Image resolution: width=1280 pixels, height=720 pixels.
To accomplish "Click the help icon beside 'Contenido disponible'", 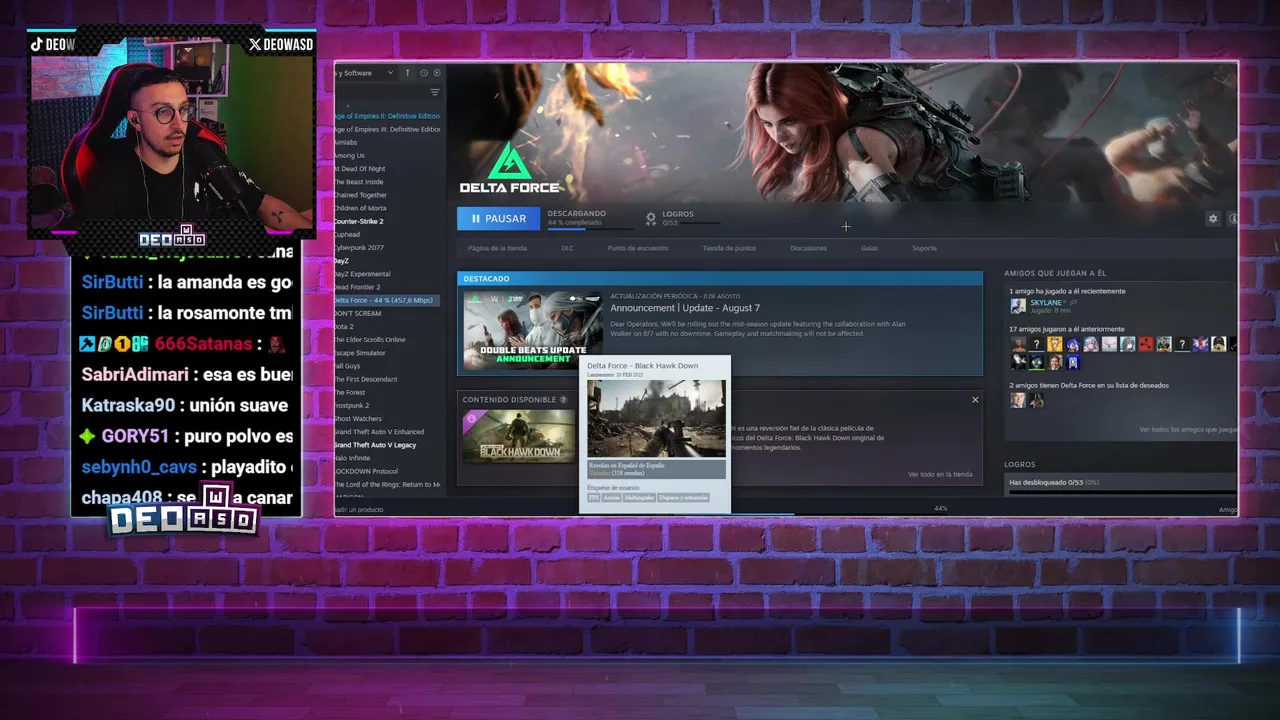I will (564, 400).
